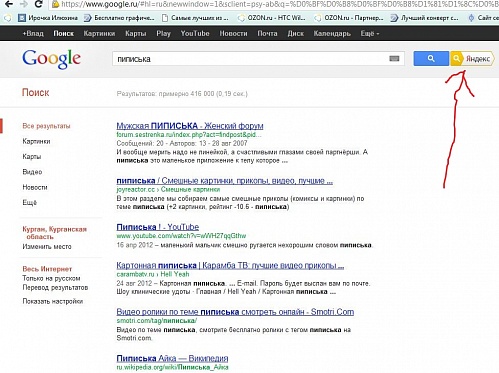Click Перевод результатов link
Image resolution: width=499 pixels, height=373 pixels.
coord(55,287)
